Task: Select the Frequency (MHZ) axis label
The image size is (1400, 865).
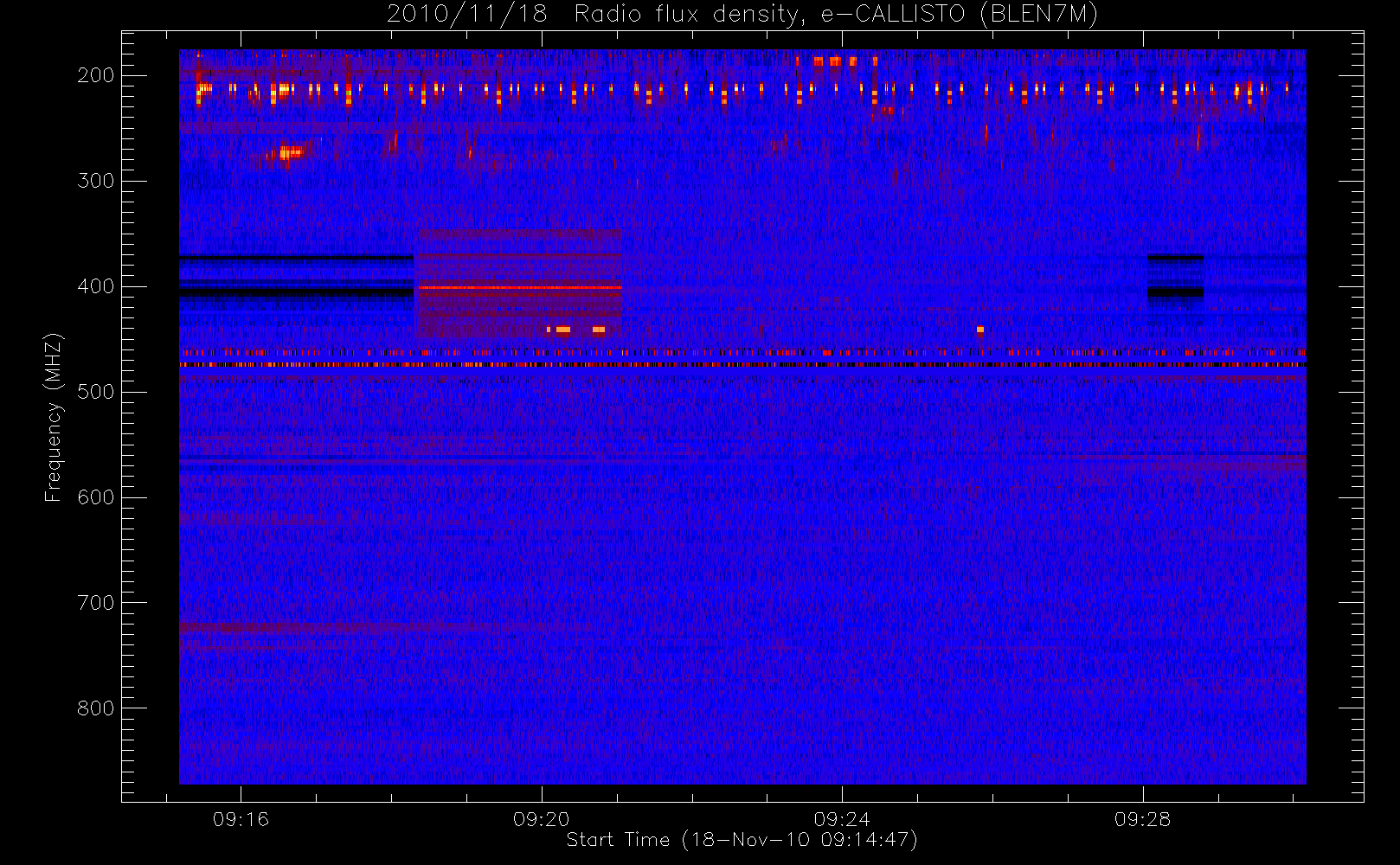Action: (54, 417)
